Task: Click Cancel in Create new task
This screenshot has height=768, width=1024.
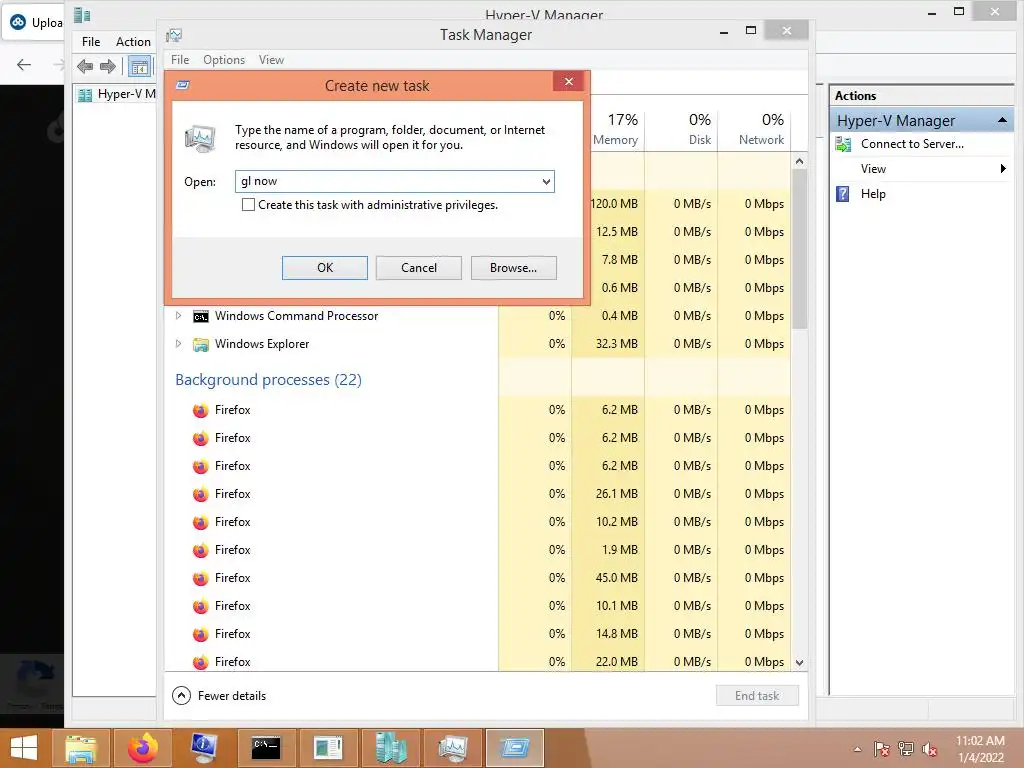Action: (419, 268)
